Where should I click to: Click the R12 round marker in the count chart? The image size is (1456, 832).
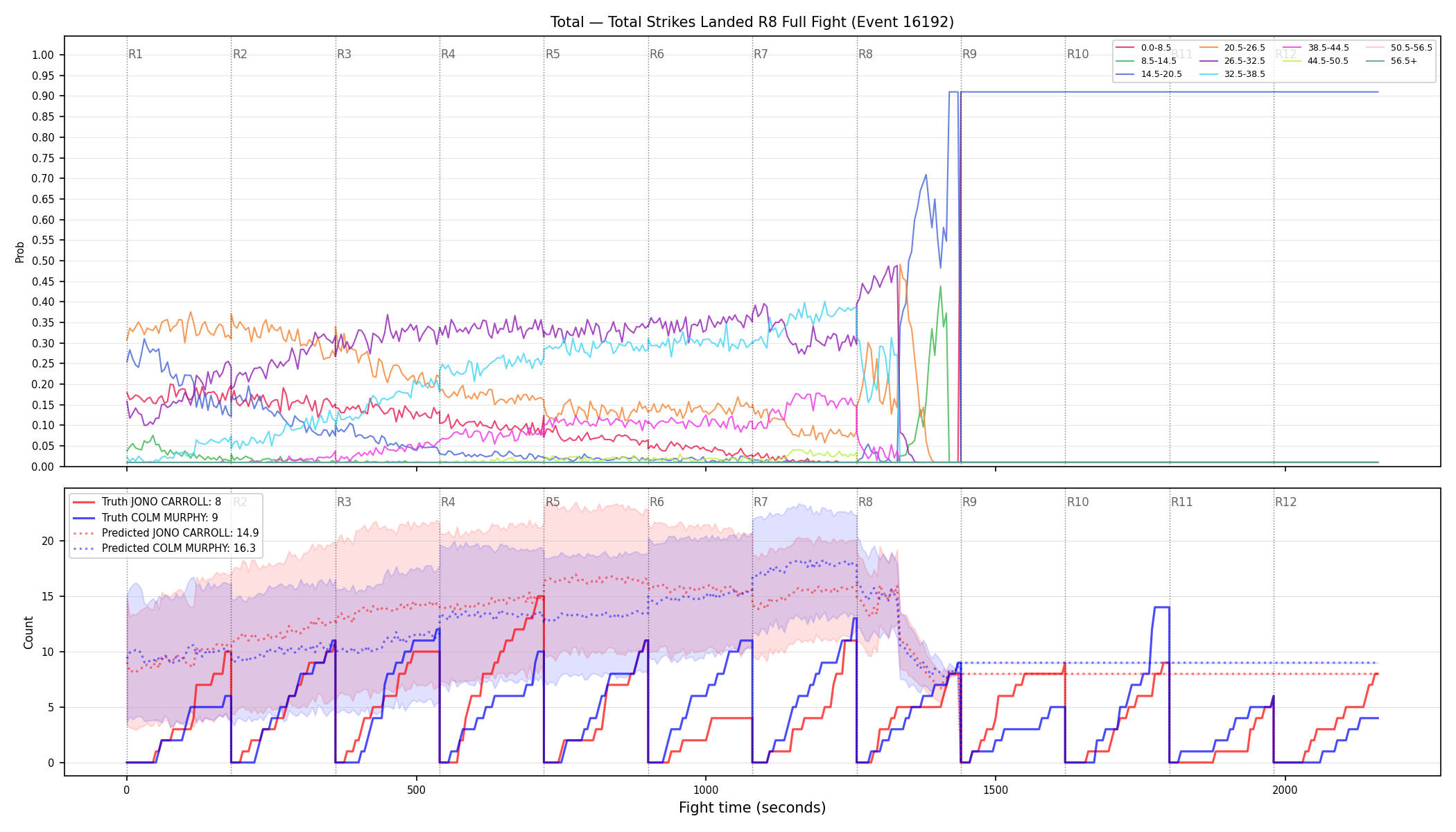(1286, 502)
